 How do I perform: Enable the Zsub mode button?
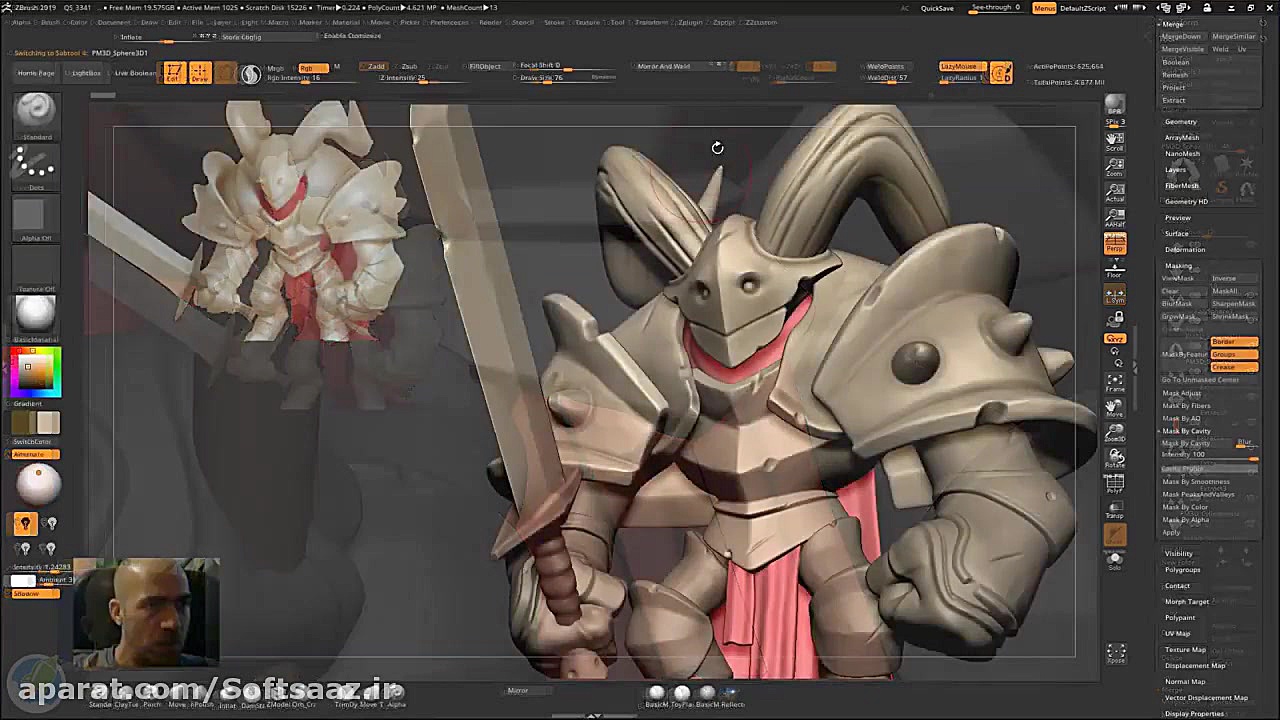409,66
